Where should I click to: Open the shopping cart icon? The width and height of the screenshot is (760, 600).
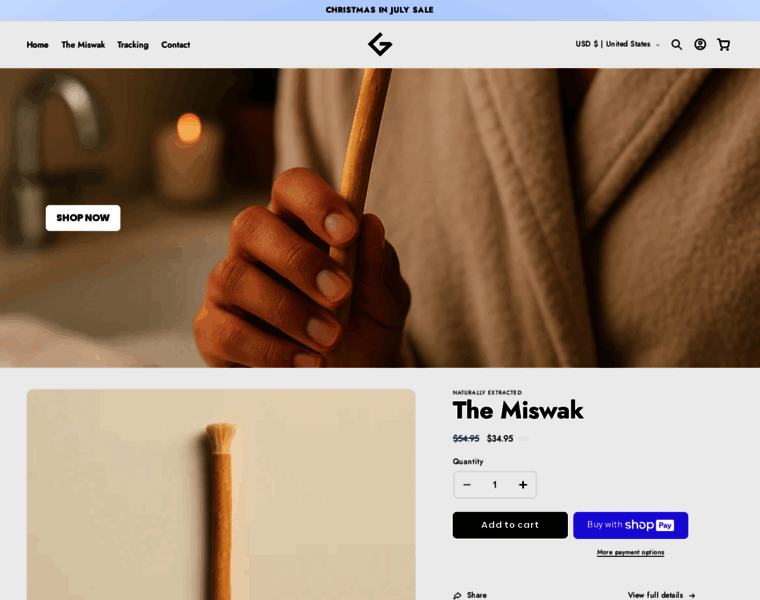pyautogui.click(x=723, y=45)
